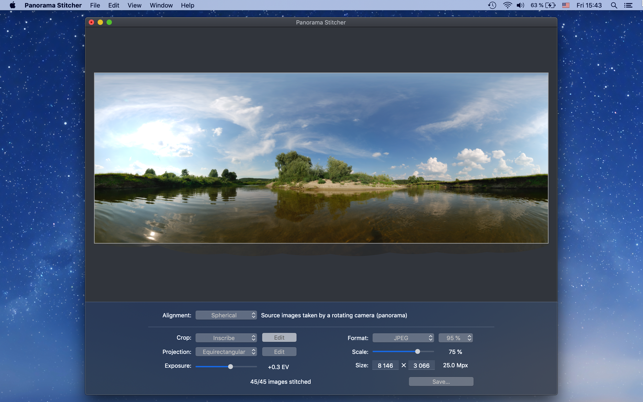
Task: Open the battery status icon
Action: pyautogui.click(x=550, y=5)
